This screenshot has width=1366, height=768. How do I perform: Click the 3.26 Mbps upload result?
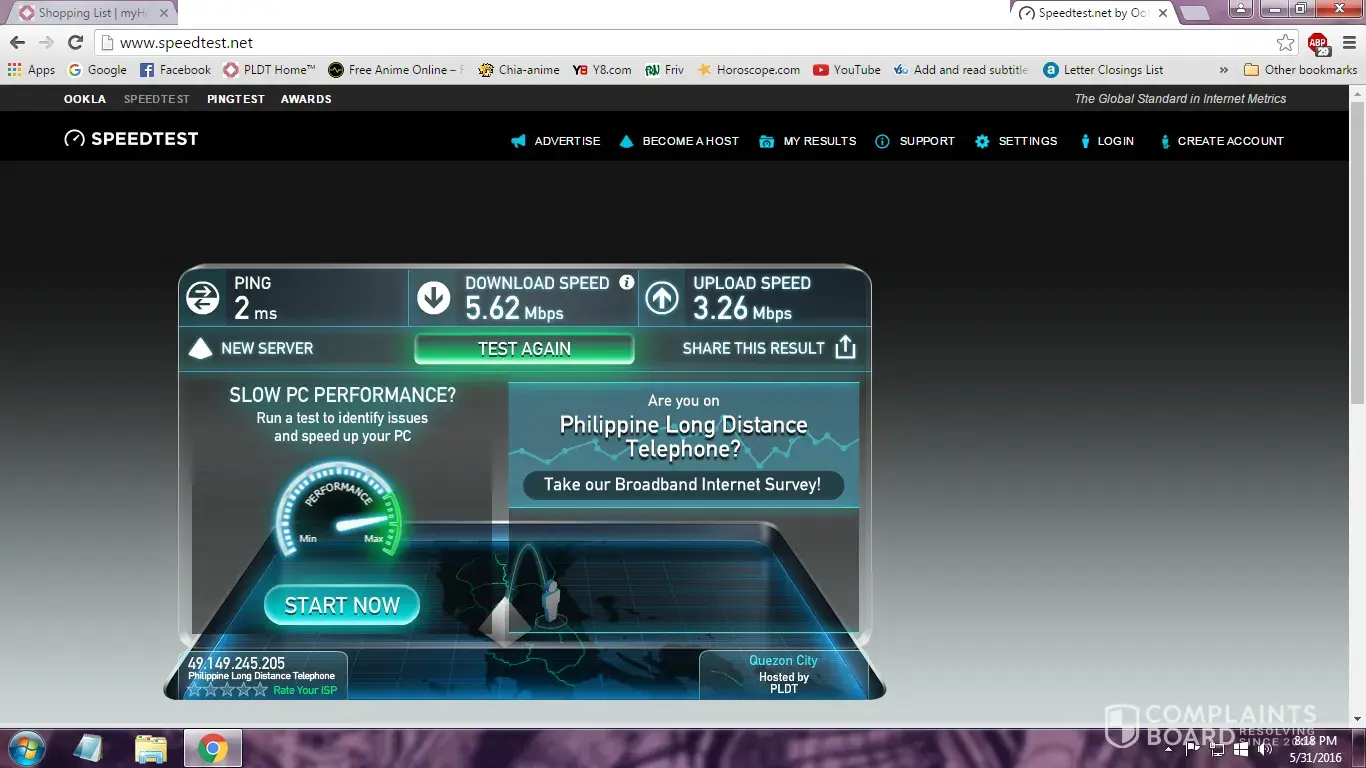click(x=742, y=310)
